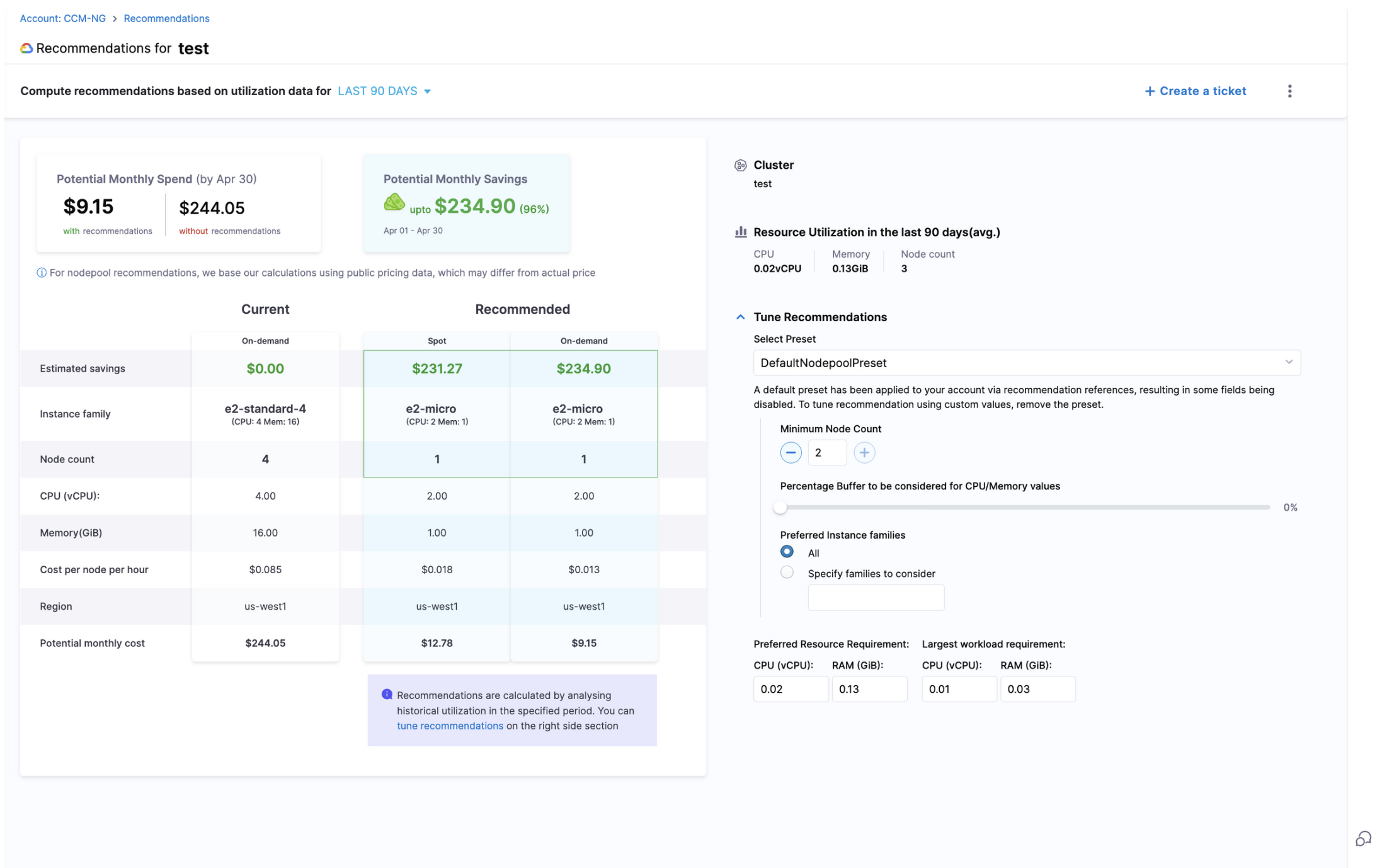This screenshot has width=1382, height=868.
Task: Click the bar chart Resource Utilization icon
Action: tap(740, 232)
